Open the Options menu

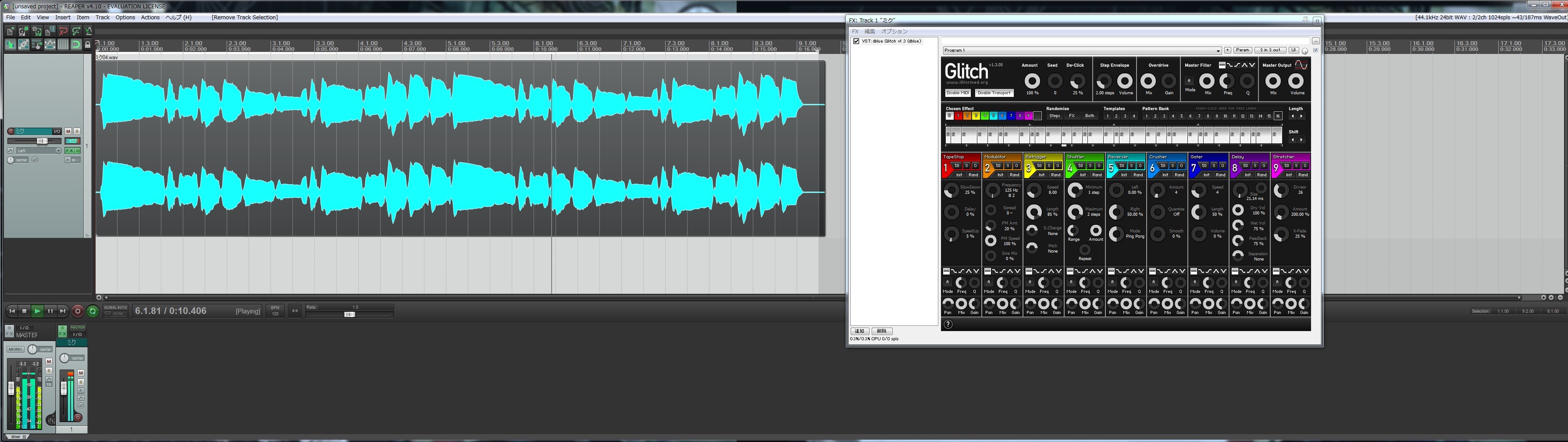tap(125, 18)
